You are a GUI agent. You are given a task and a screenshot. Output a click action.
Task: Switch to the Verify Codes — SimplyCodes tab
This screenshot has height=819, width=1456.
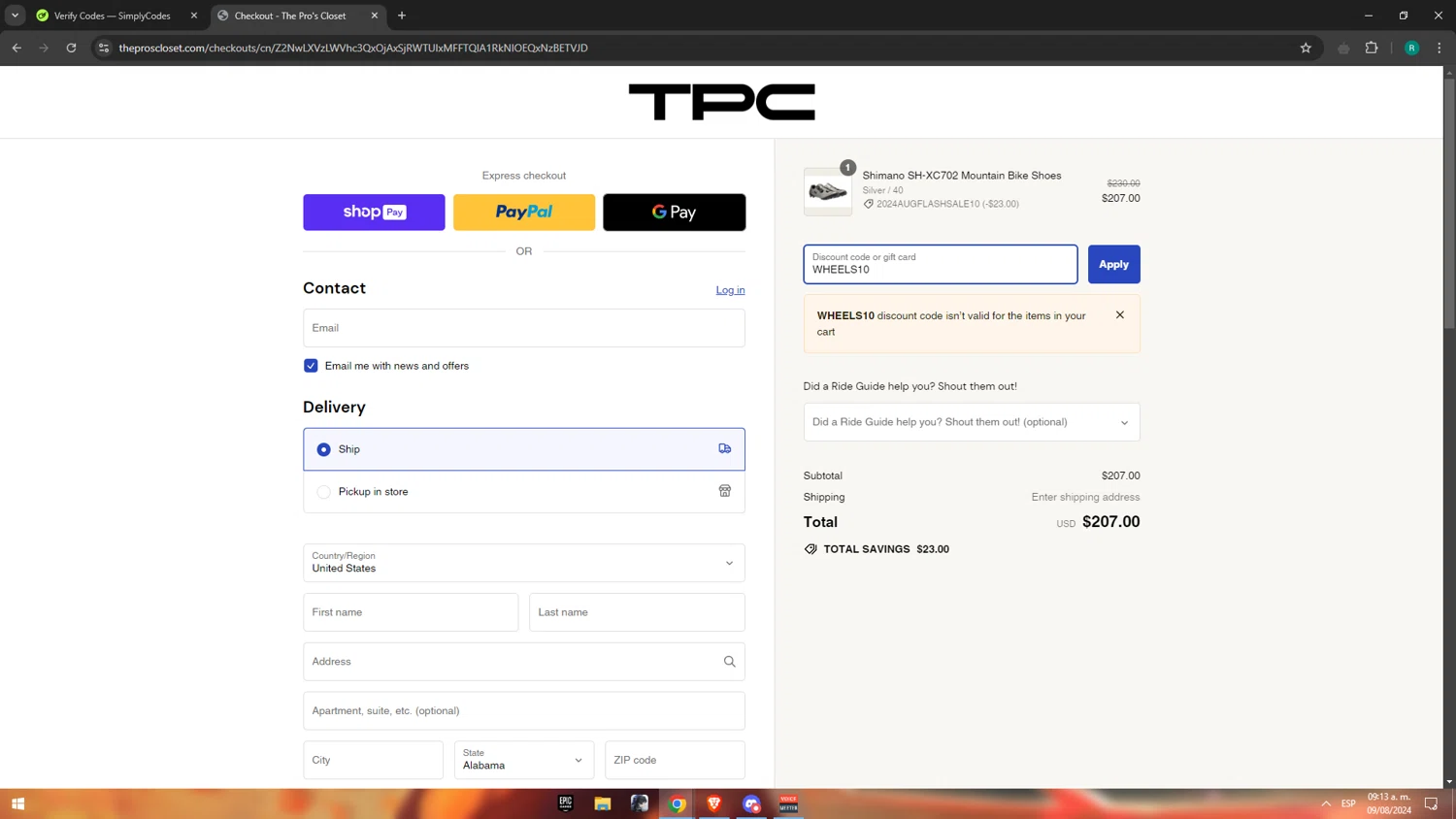pos(112,16)
